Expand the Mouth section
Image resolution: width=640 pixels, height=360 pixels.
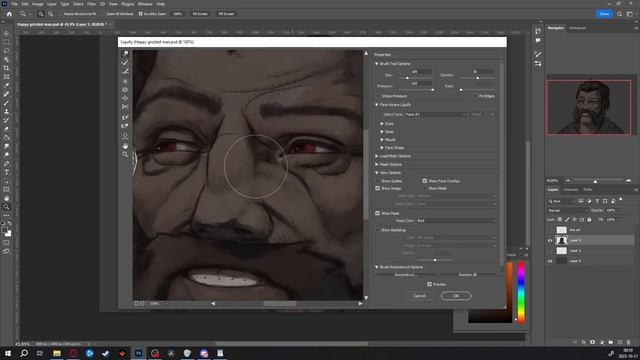pyautogui.click(x=382, y=140)
